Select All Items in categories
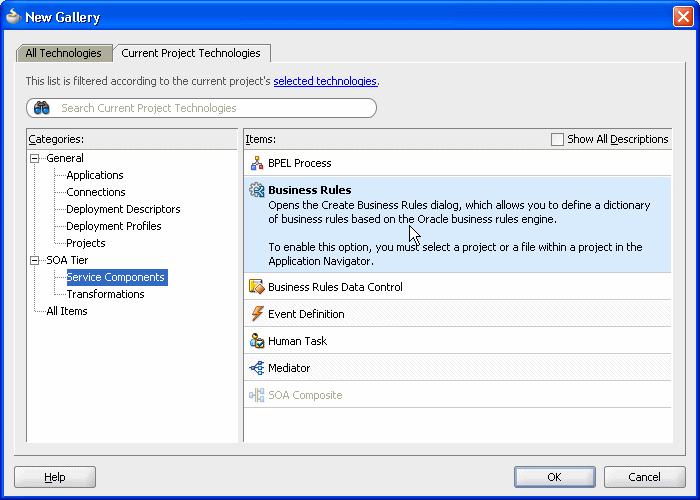Image resolution: width=700 pixels, height=500 pixels. tap(67, 311)
